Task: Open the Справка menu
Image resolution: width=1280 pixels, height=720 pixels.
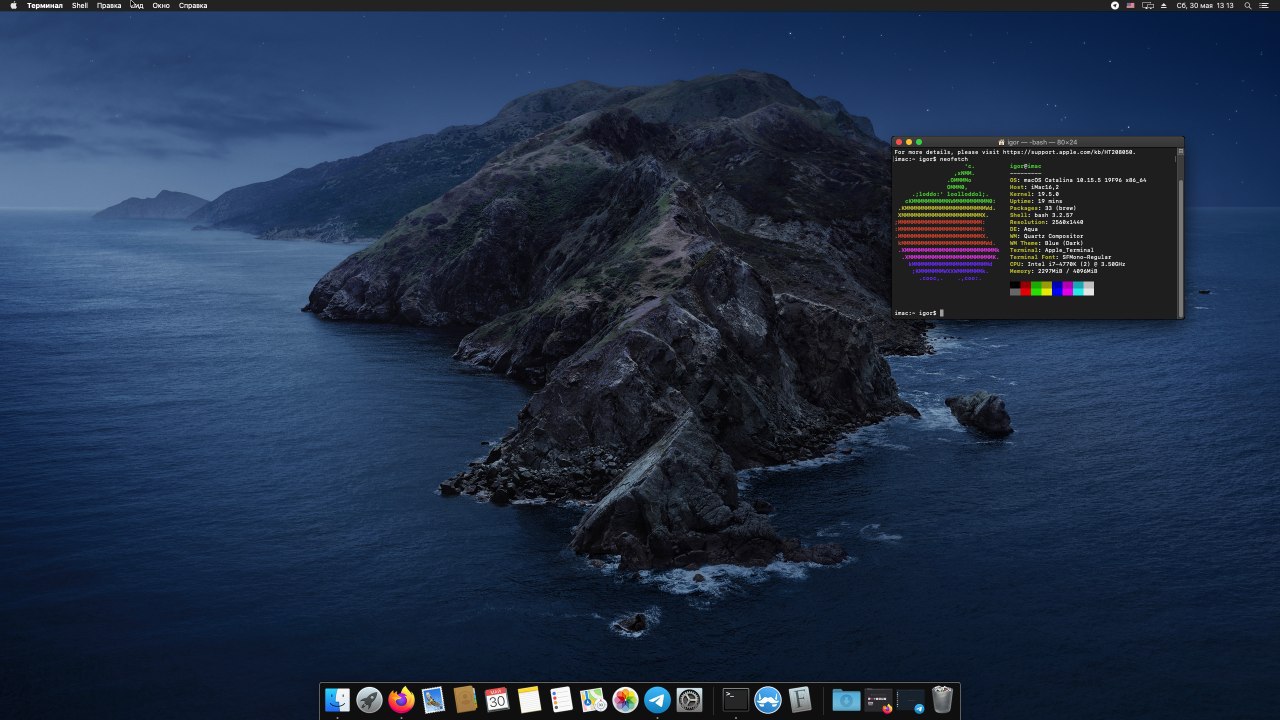Action: coord(193,5)
